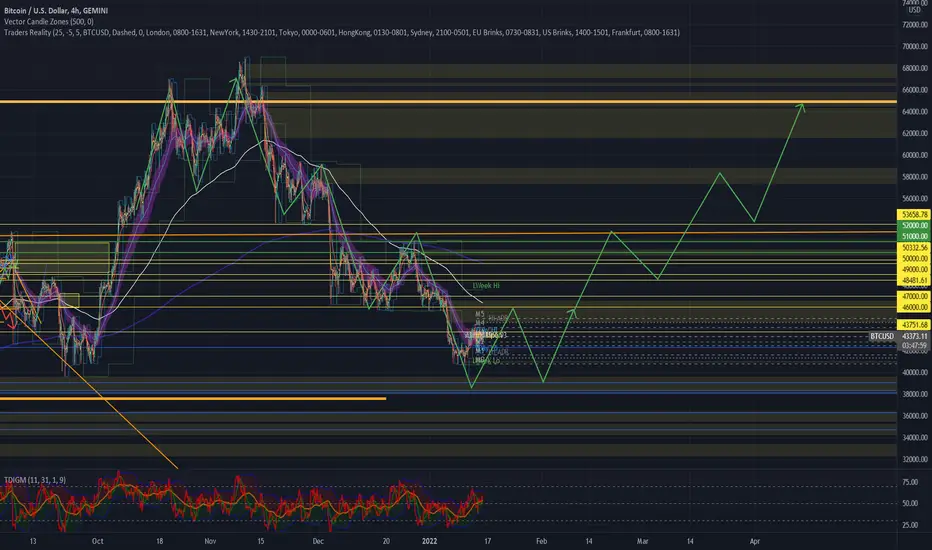Click the BTCUSD symbol tag on price axis
932x550 pixels.
click(882, 336)
